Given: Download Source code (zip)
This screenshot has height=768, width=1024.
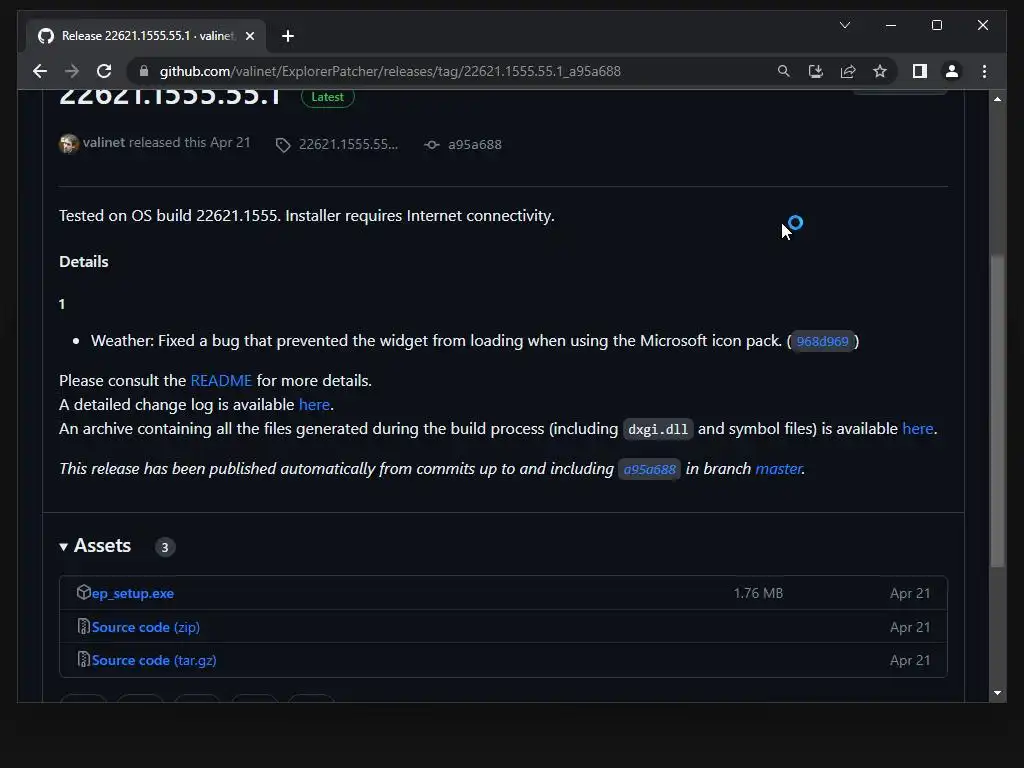Looking at the screenshot, I should point(146,627).
